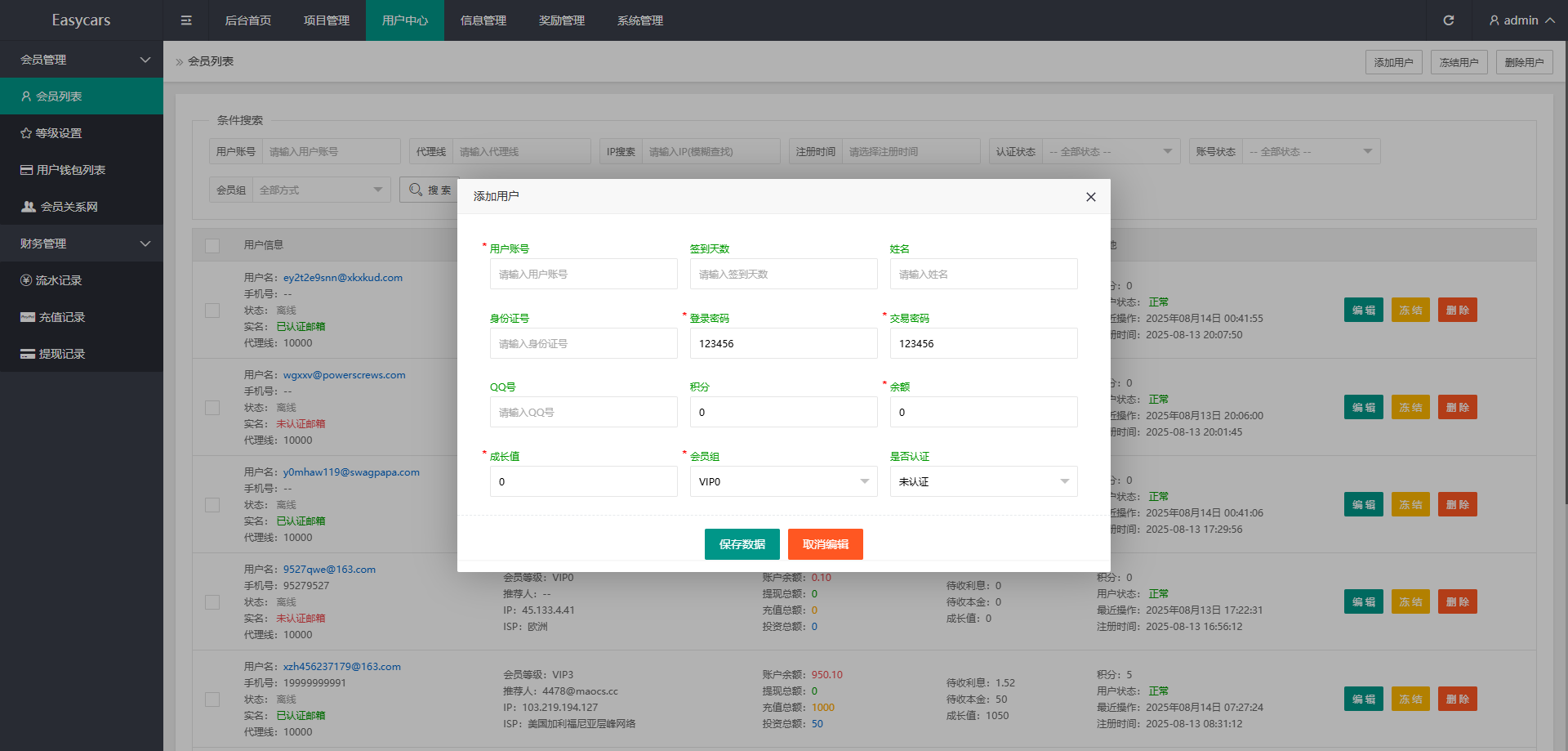
Task: Click the 保存数据 button
Action: [742, 544]
